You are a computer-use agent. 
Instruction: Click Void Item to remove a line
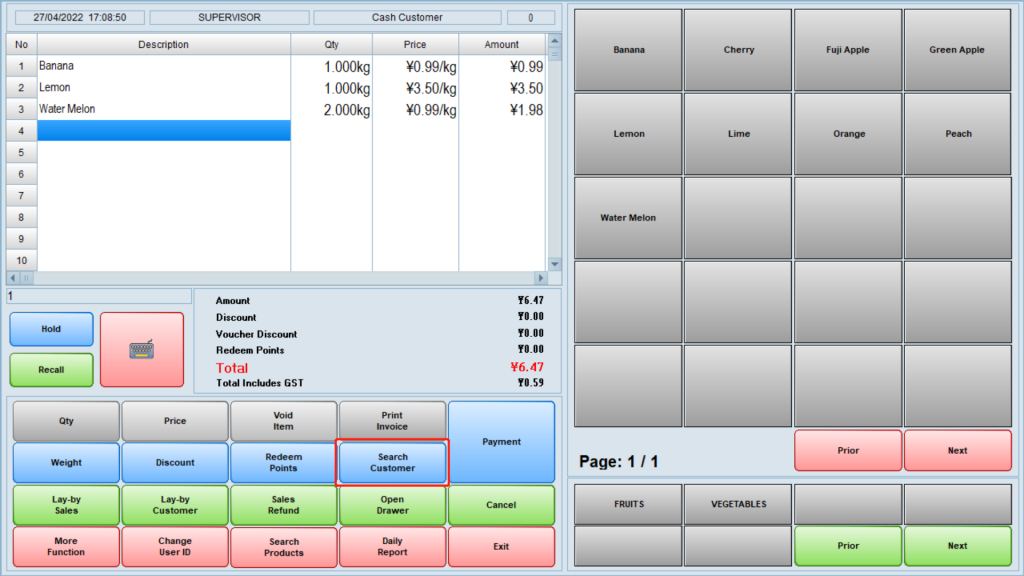(283, 421)
